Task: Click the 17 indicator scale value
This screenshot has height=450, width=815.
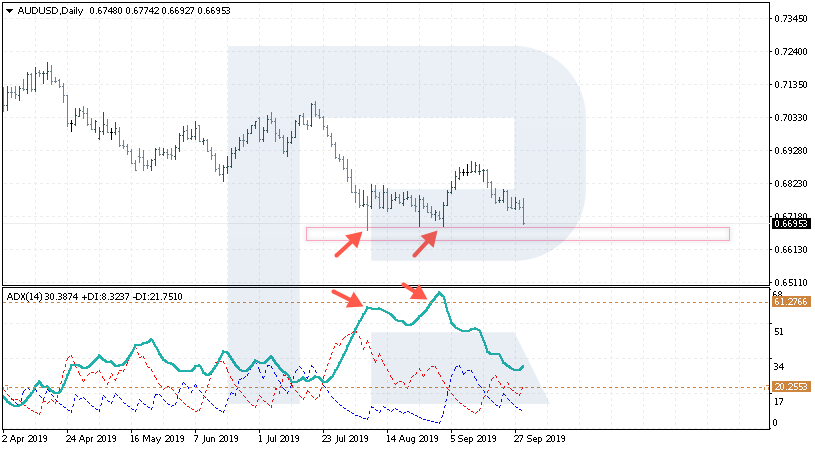Action: (779, 402)
